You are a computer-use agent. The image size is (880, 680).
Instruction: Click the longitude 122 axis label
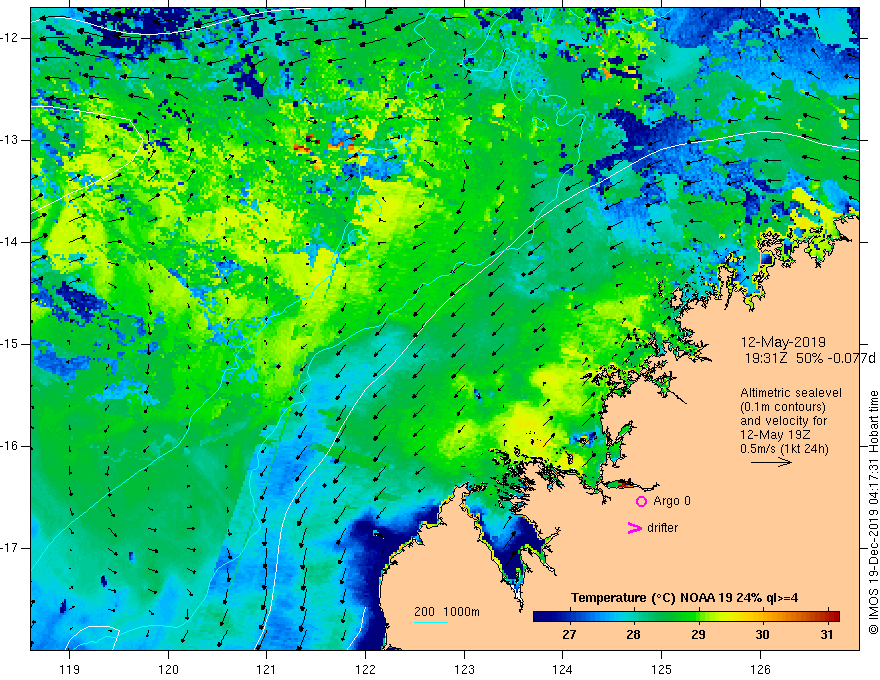click(365, 669)
